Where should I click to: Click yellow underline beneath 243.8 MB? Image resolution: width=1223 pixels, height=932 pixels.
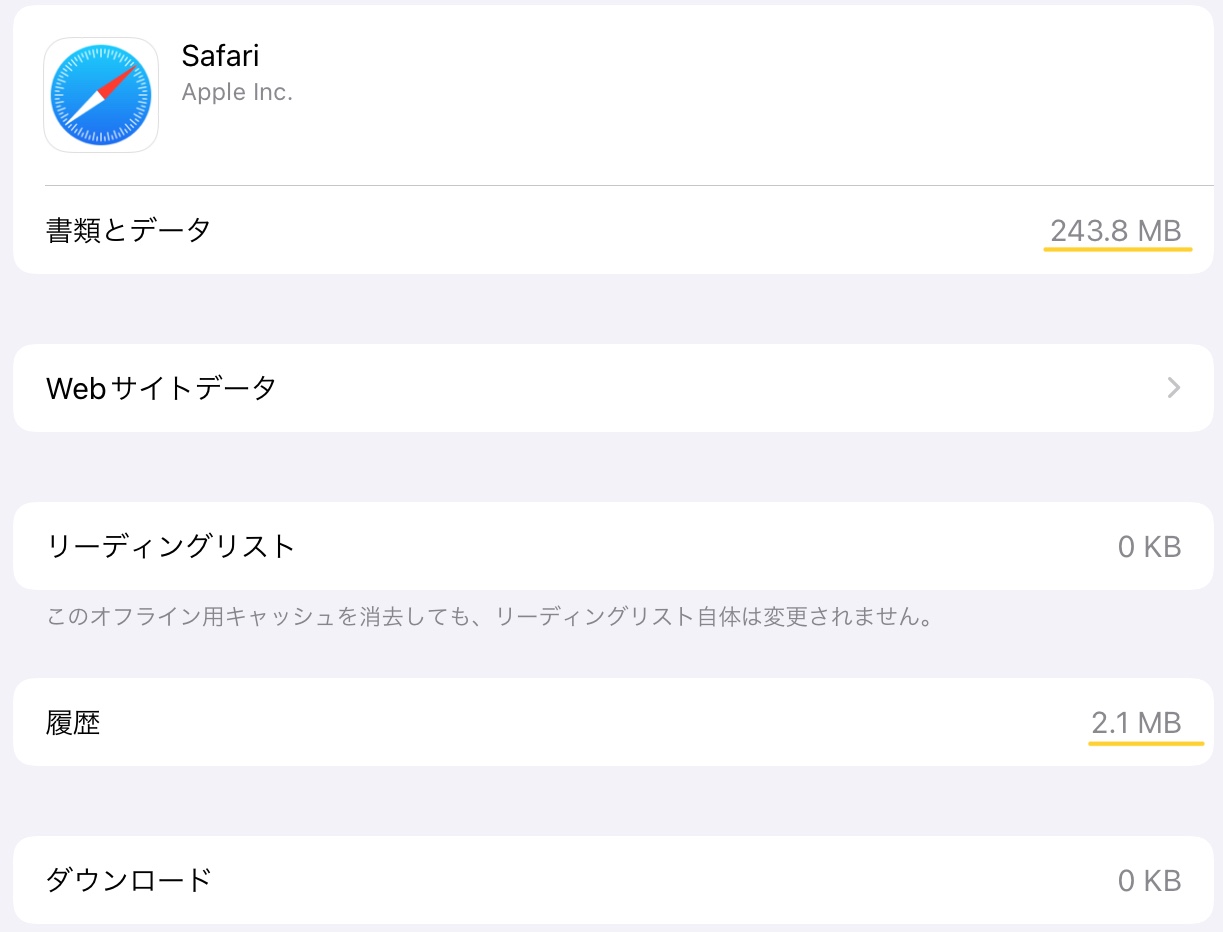1117,249
